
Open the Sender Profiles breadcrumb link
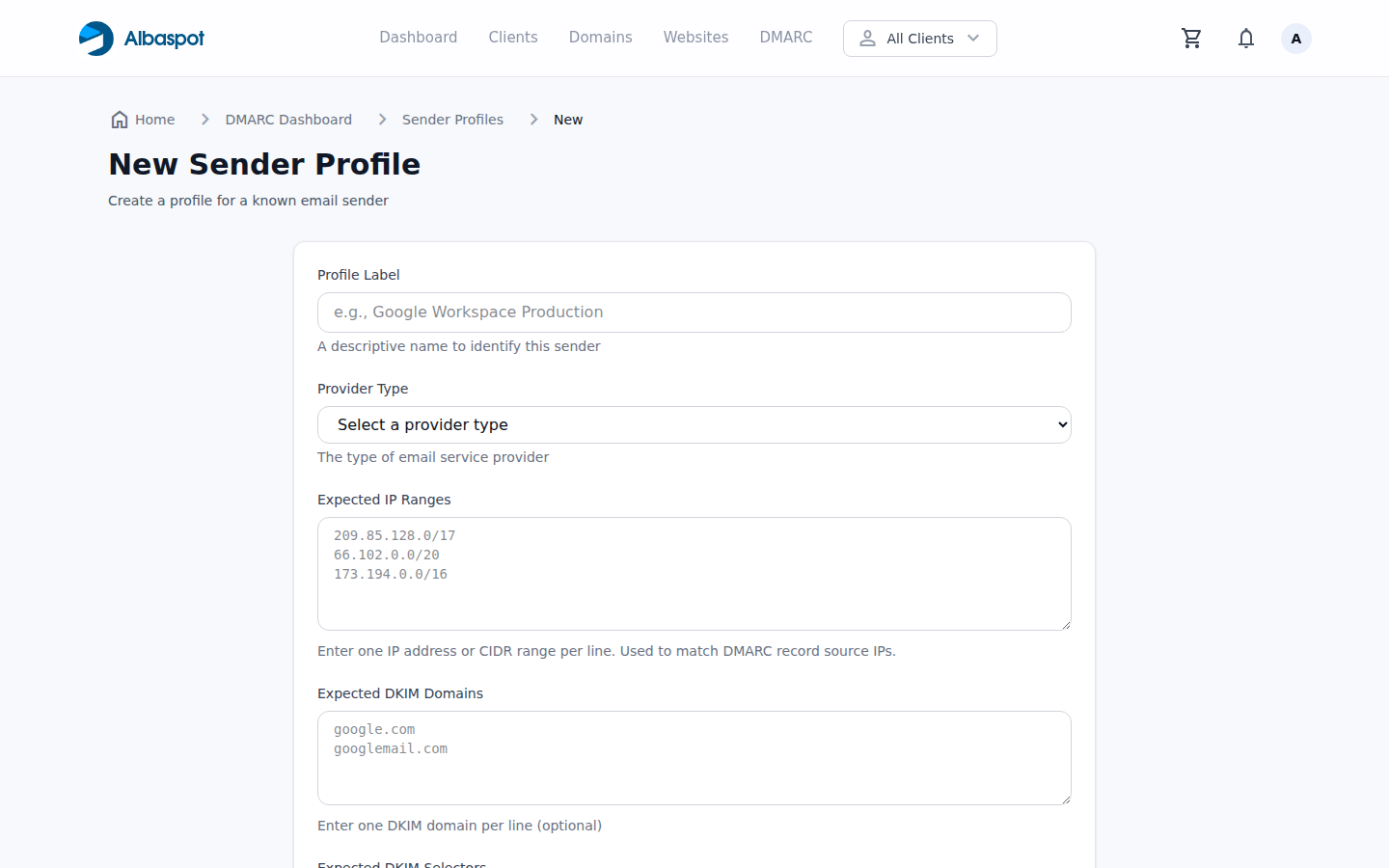452,119
